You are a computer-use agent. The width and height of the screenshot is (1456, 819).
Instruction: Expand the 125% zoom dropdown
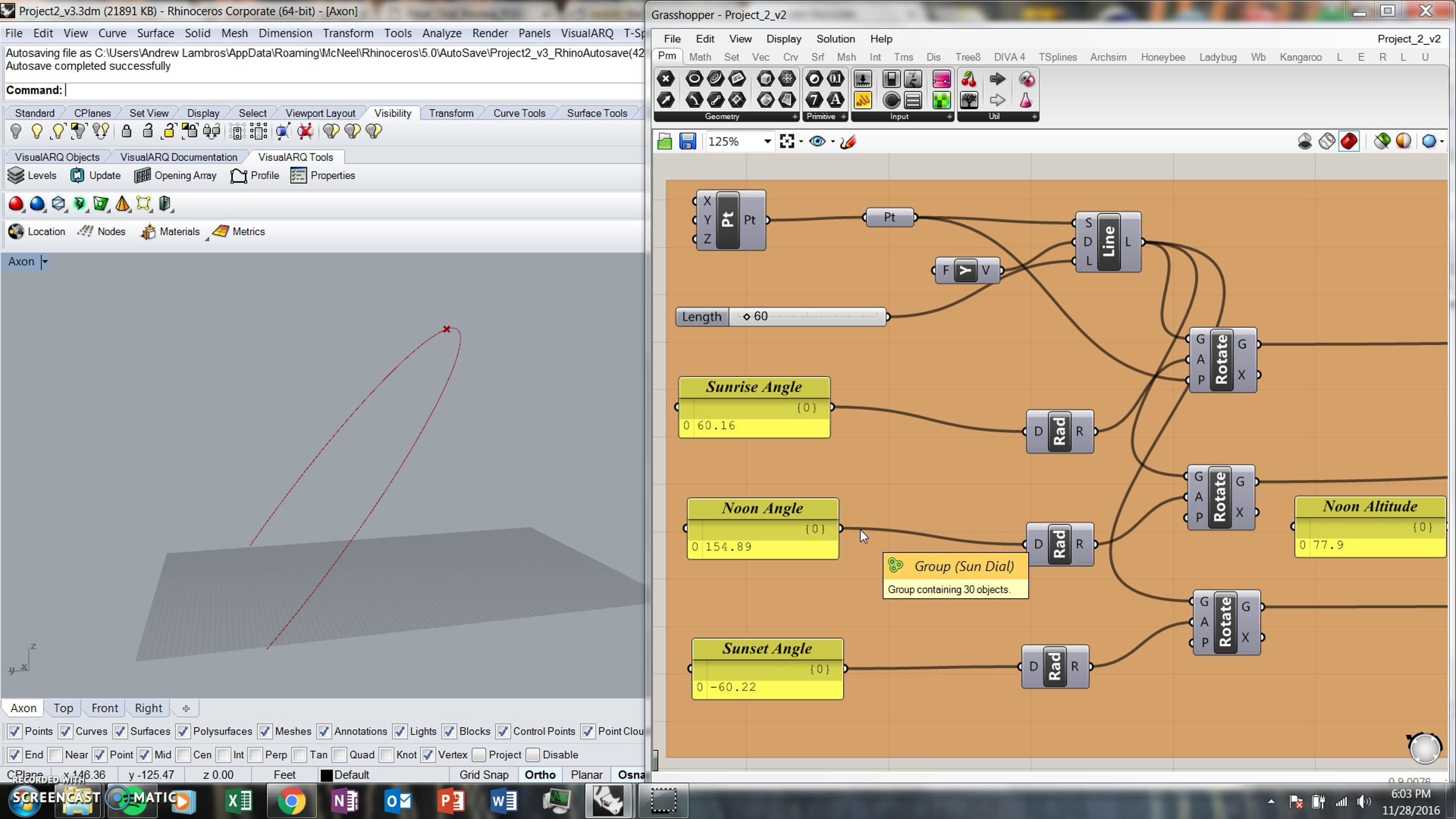tap(767, 141)
